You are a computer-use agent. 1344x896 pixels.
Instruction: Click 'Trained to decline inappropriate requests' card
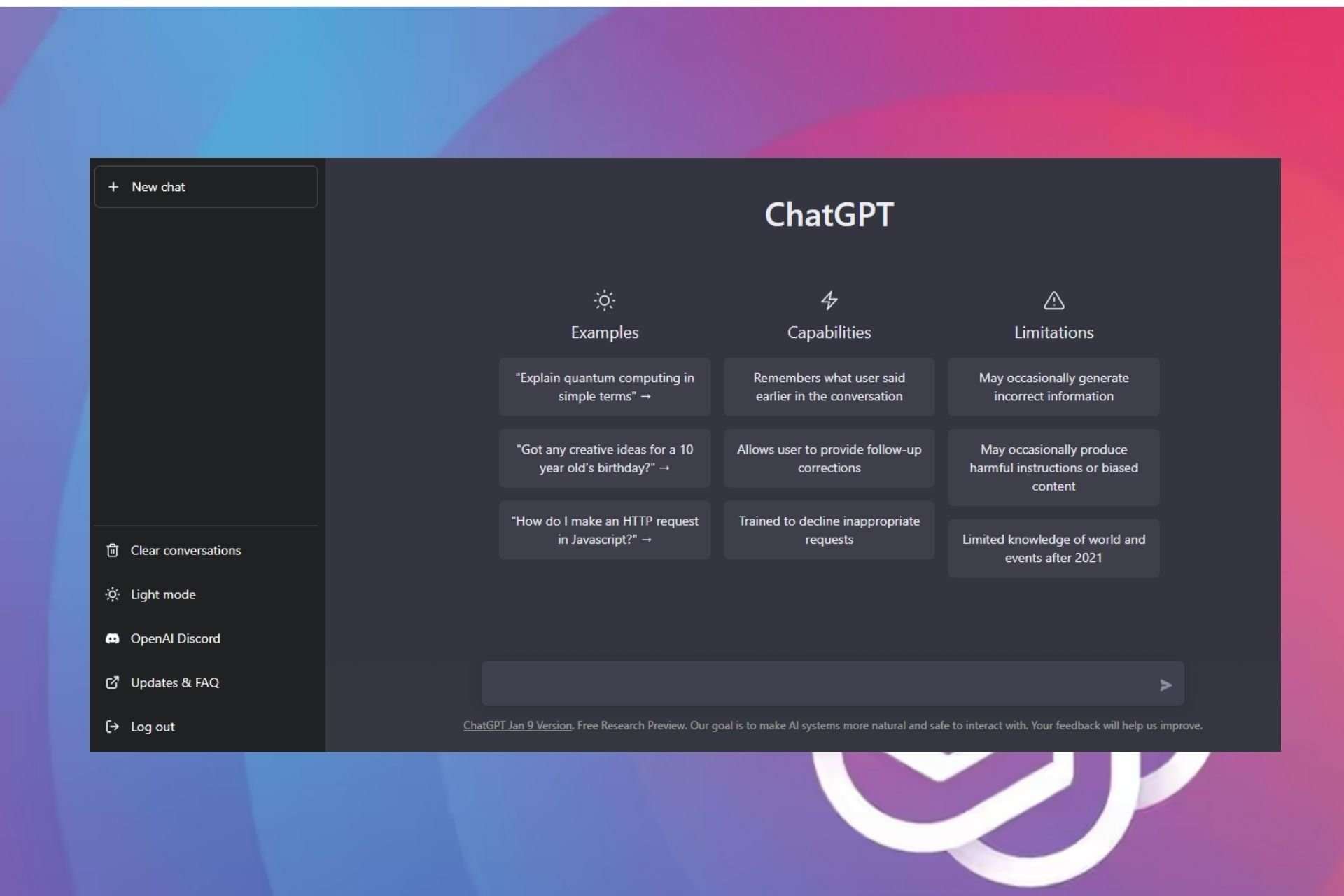coord(829,530)
